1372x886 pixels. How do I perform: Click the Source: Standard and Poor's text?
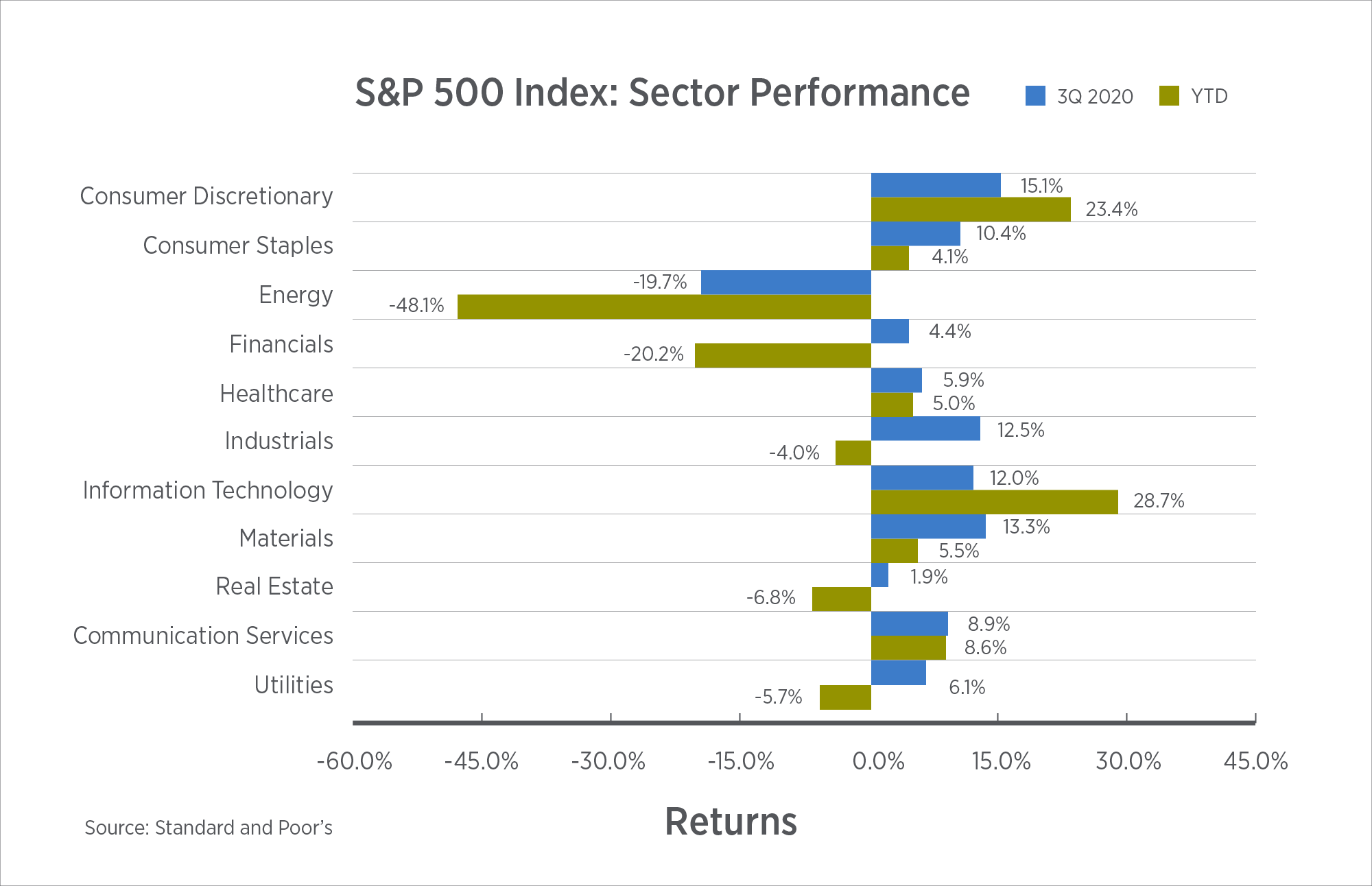(209, 828)
